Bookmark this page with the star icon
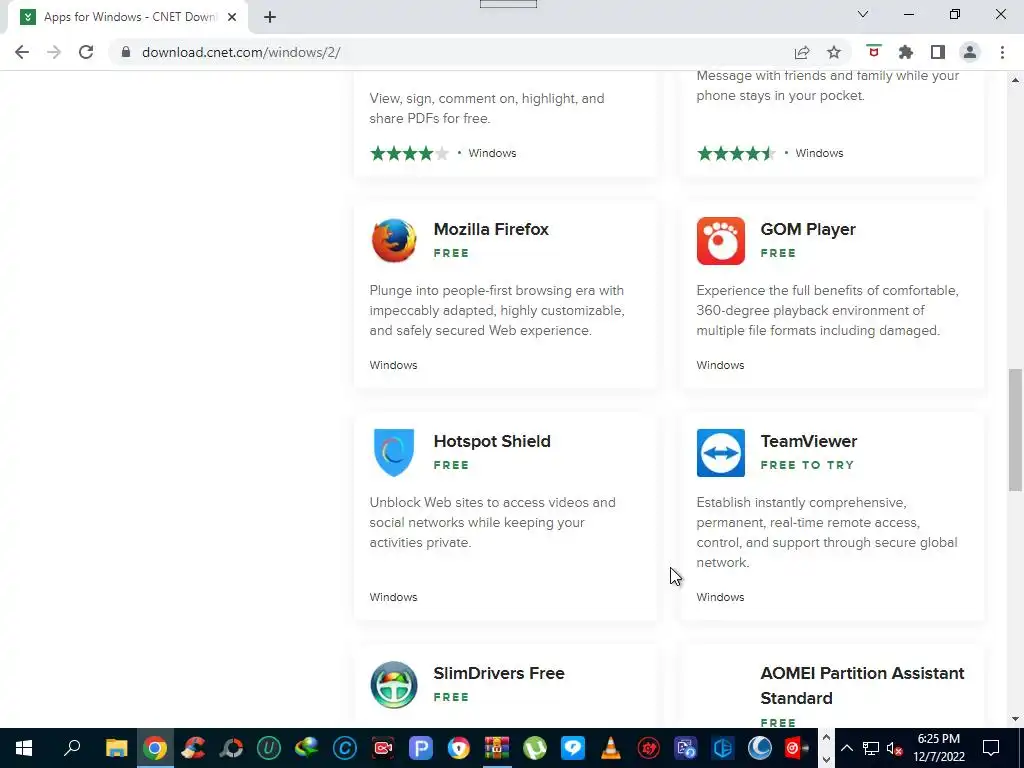This screenshot has height=768, width=1024. tap(834, 52)
